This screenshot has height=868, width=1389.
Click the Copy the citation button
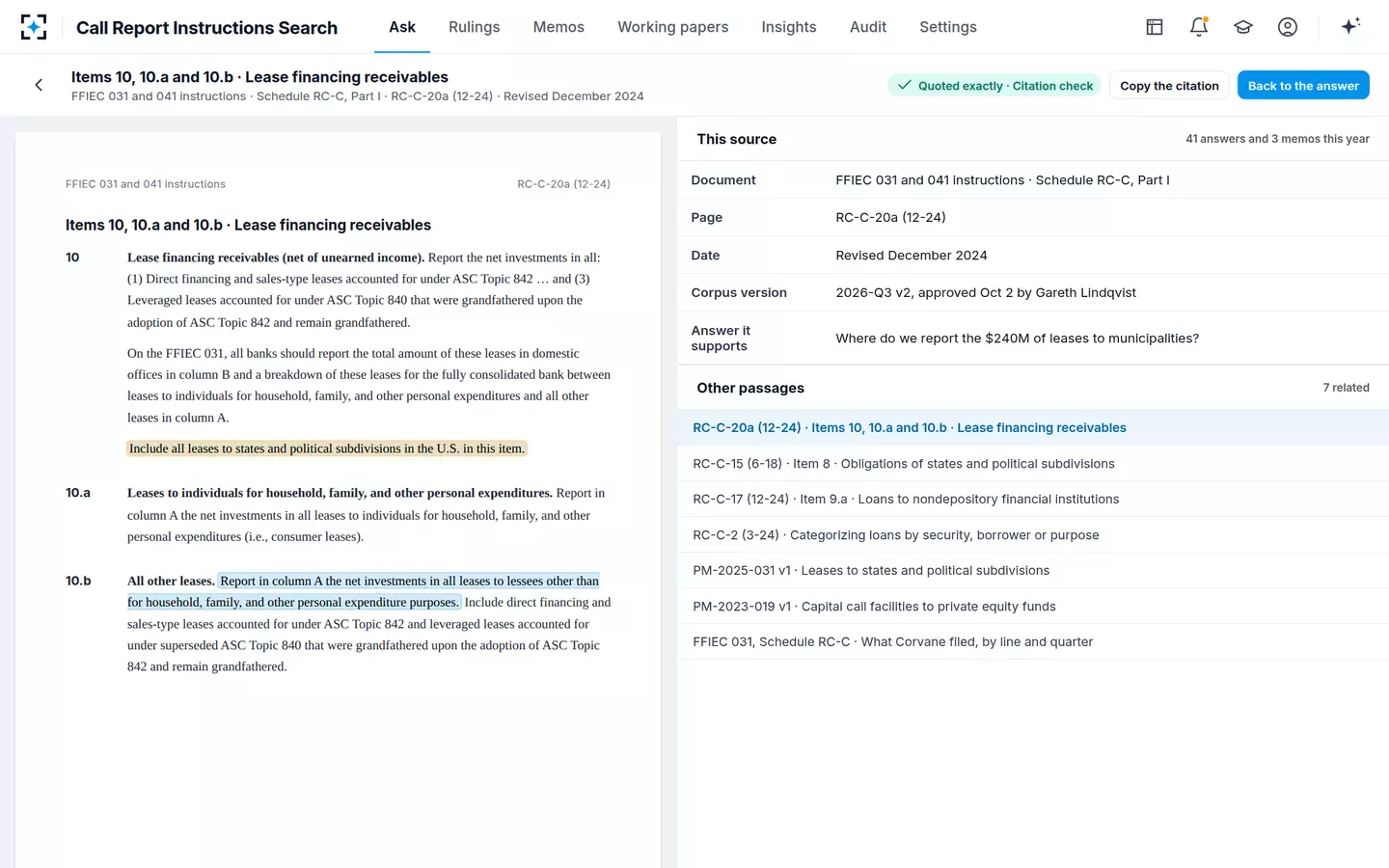click(1169, 86)
